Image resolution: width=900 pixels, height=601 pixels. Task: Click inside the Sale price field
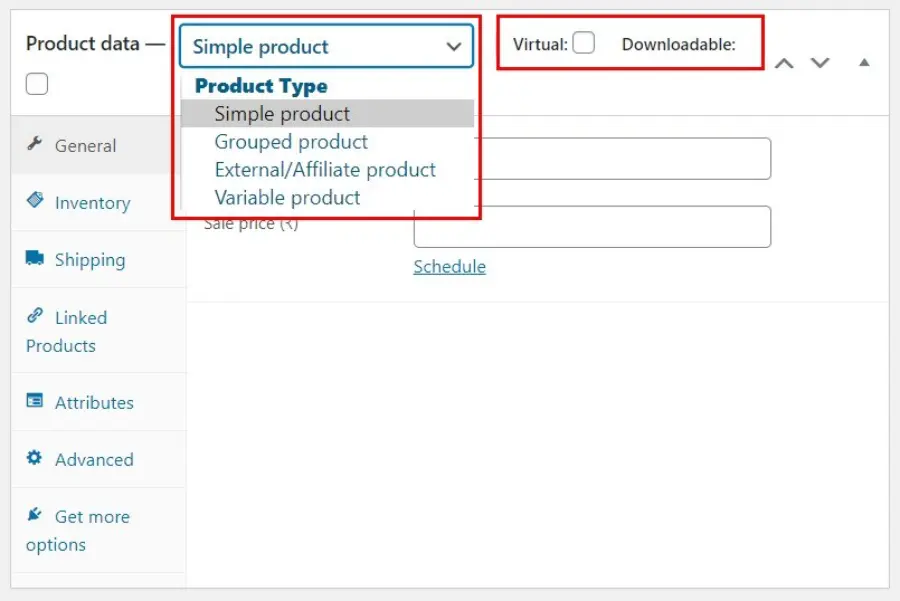click(x=592, y=227)
